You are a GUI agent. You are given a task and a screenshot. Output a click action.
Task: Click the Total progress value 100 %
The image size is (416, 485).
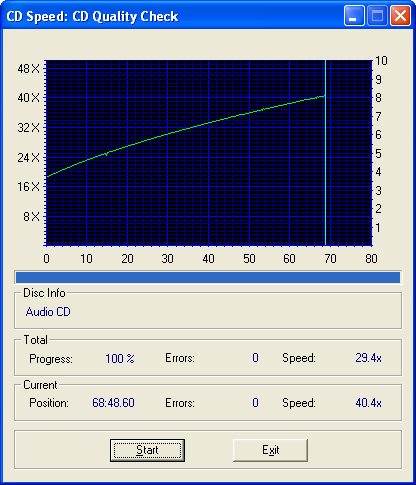120,359
